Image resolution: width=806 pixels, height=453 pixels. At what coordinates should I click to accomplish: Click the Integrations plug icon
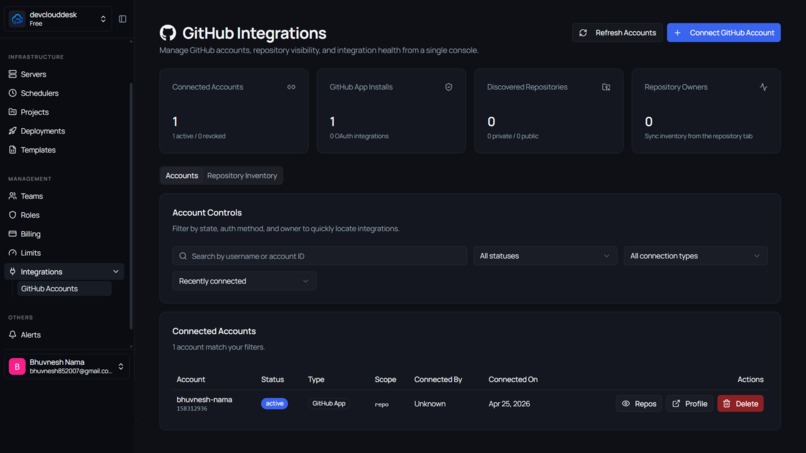point(12,271)
